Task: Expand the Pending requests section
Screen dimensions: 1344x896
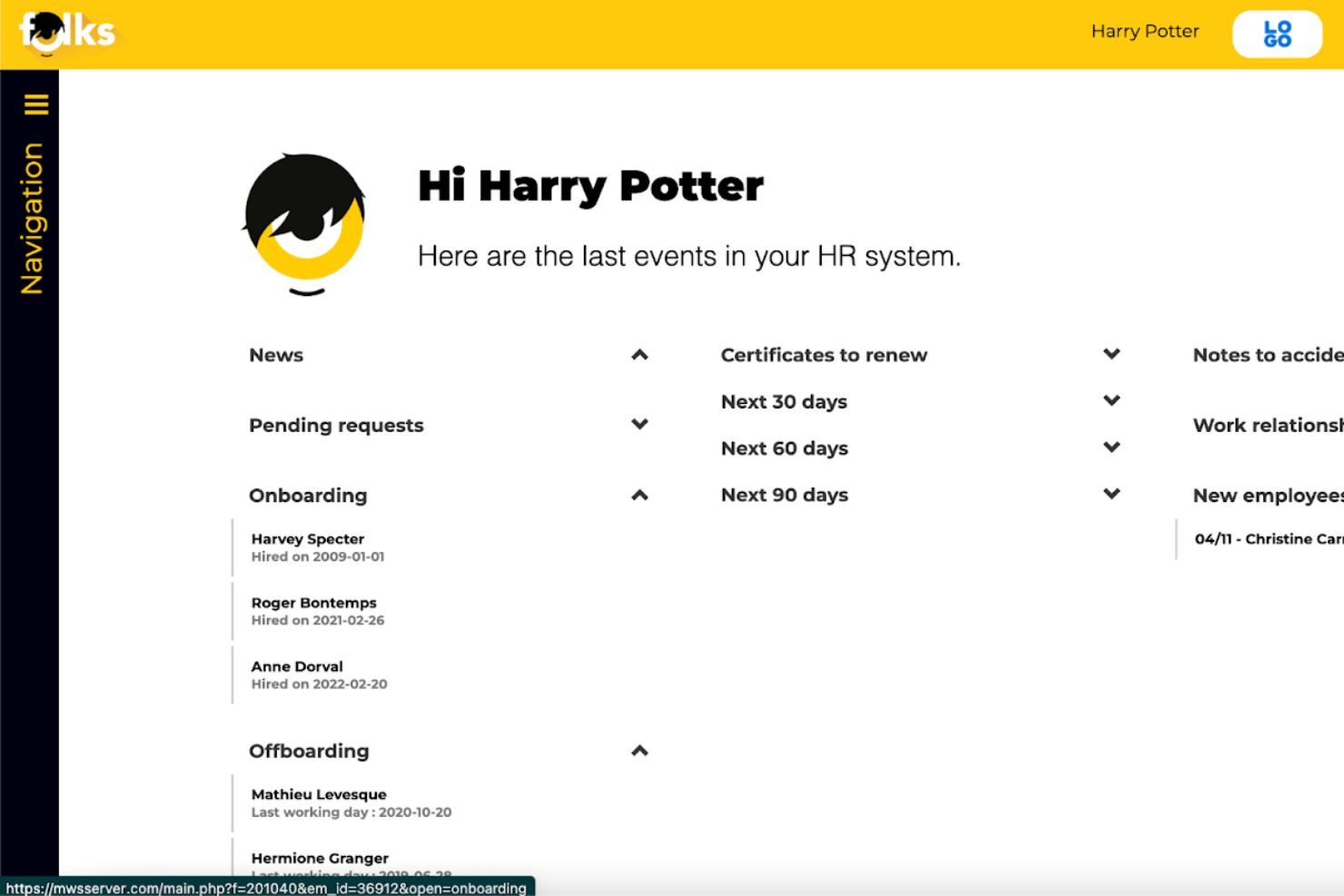Action: (640, 424)
